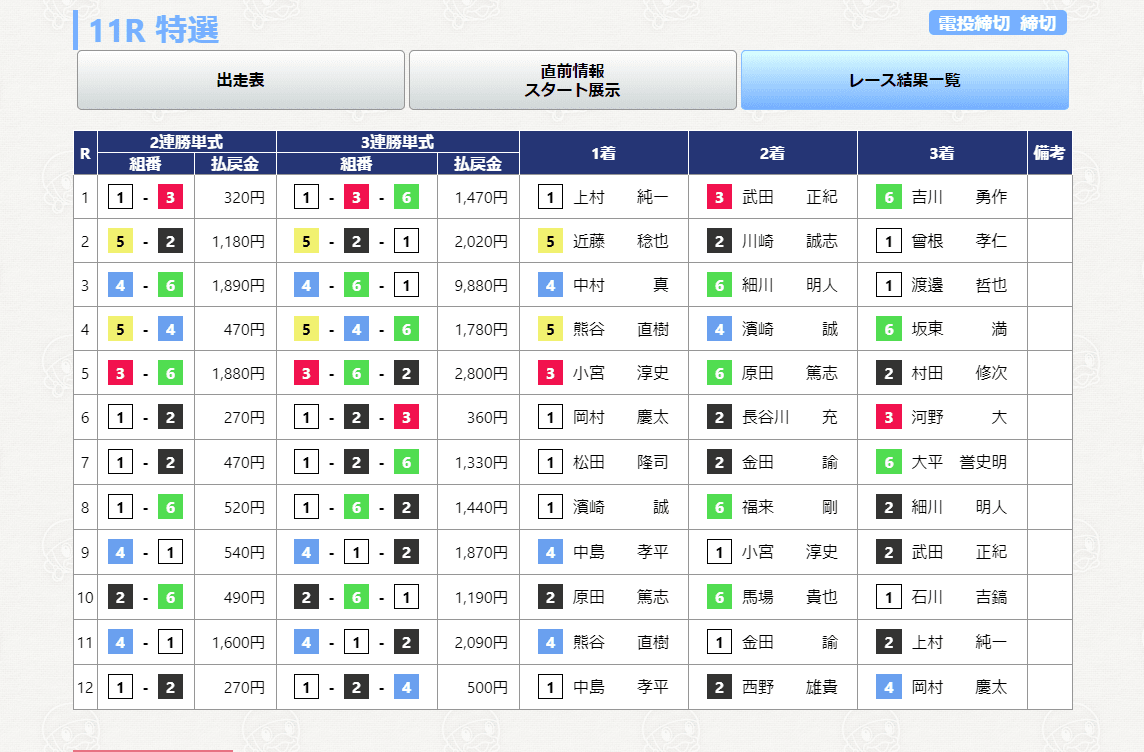This screenshot has height=752, width=1144.
Task: Click winner 上村 純一 in race 1
Action: click(x=620, y=198)
